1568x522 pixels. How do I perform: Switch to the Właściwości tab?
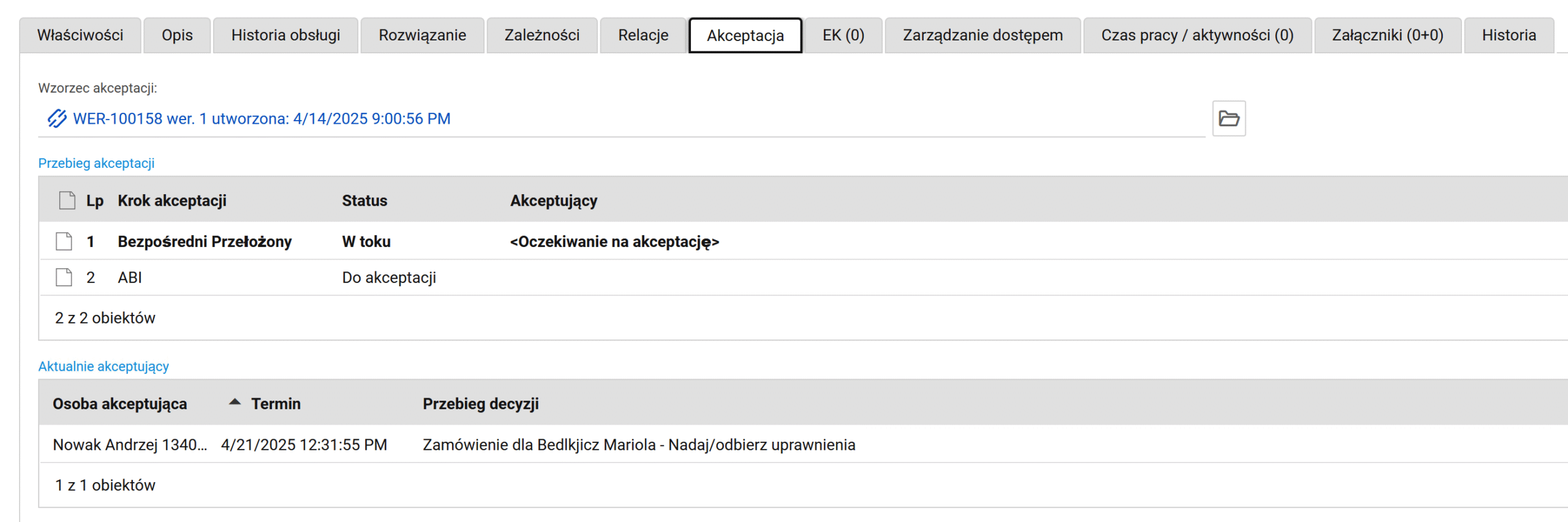(80, 36)
